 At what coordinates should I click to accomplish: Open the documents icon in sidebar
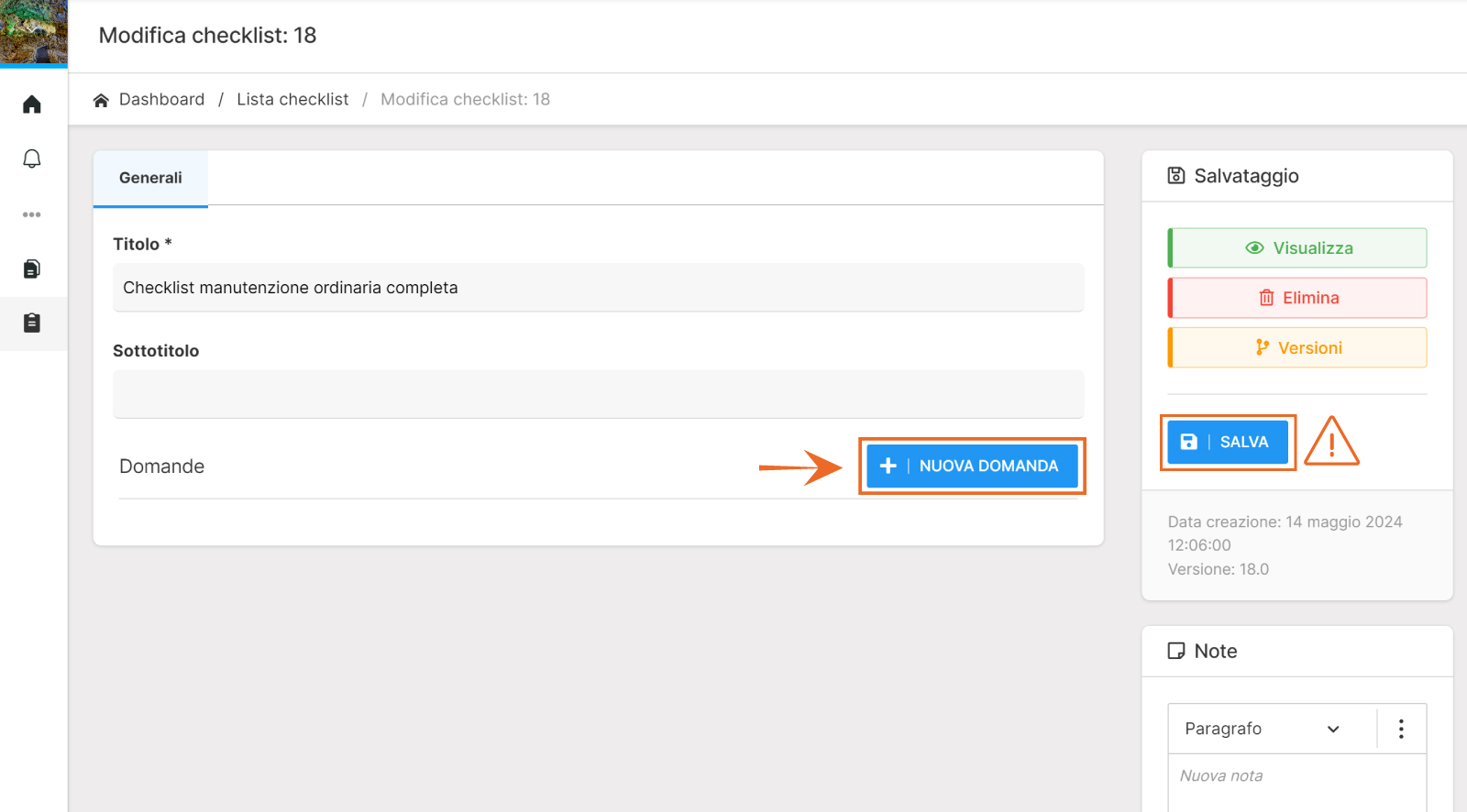coord(32,269)
